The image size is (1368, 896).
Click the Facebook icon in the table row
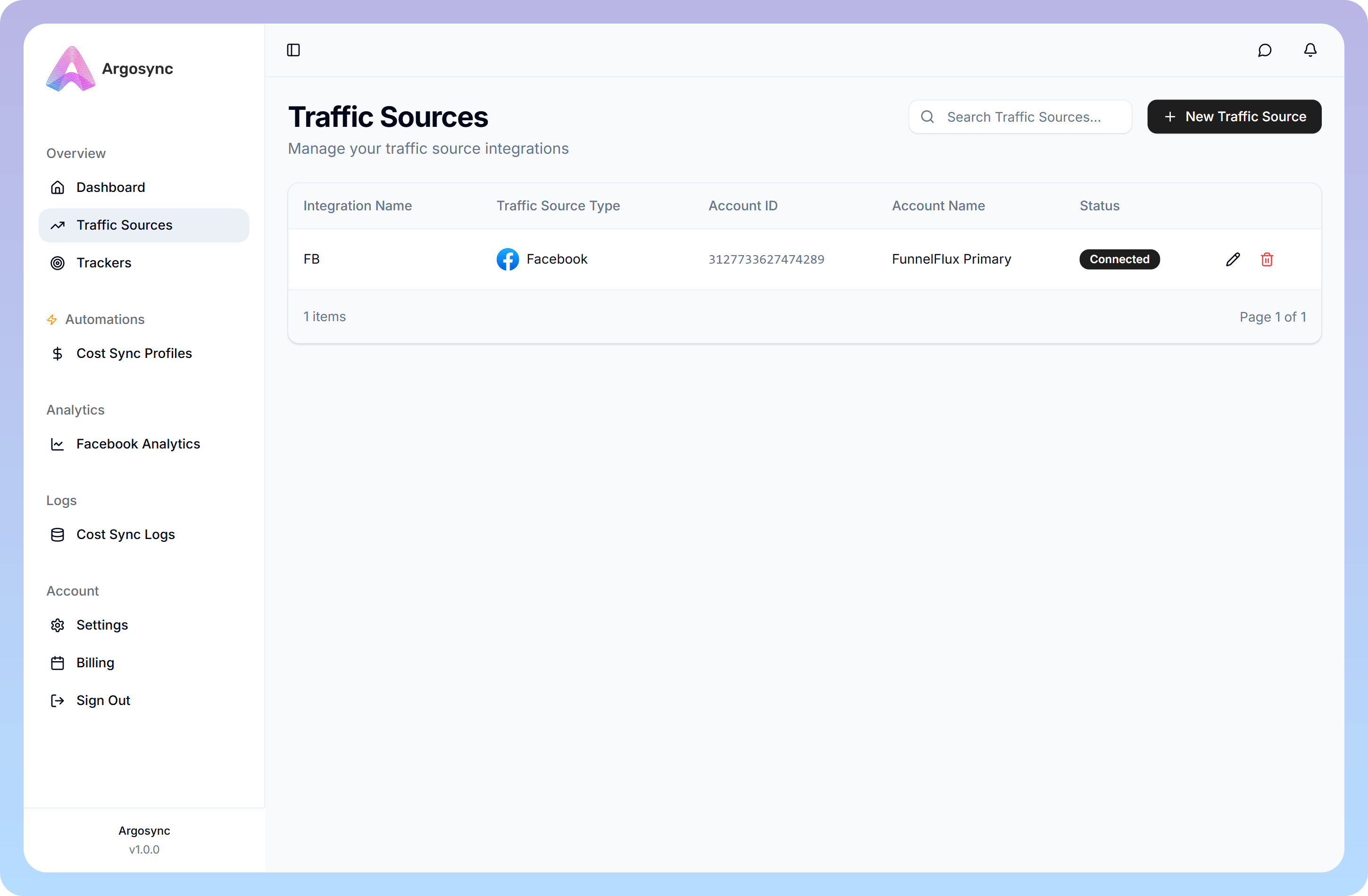[508, 259]
